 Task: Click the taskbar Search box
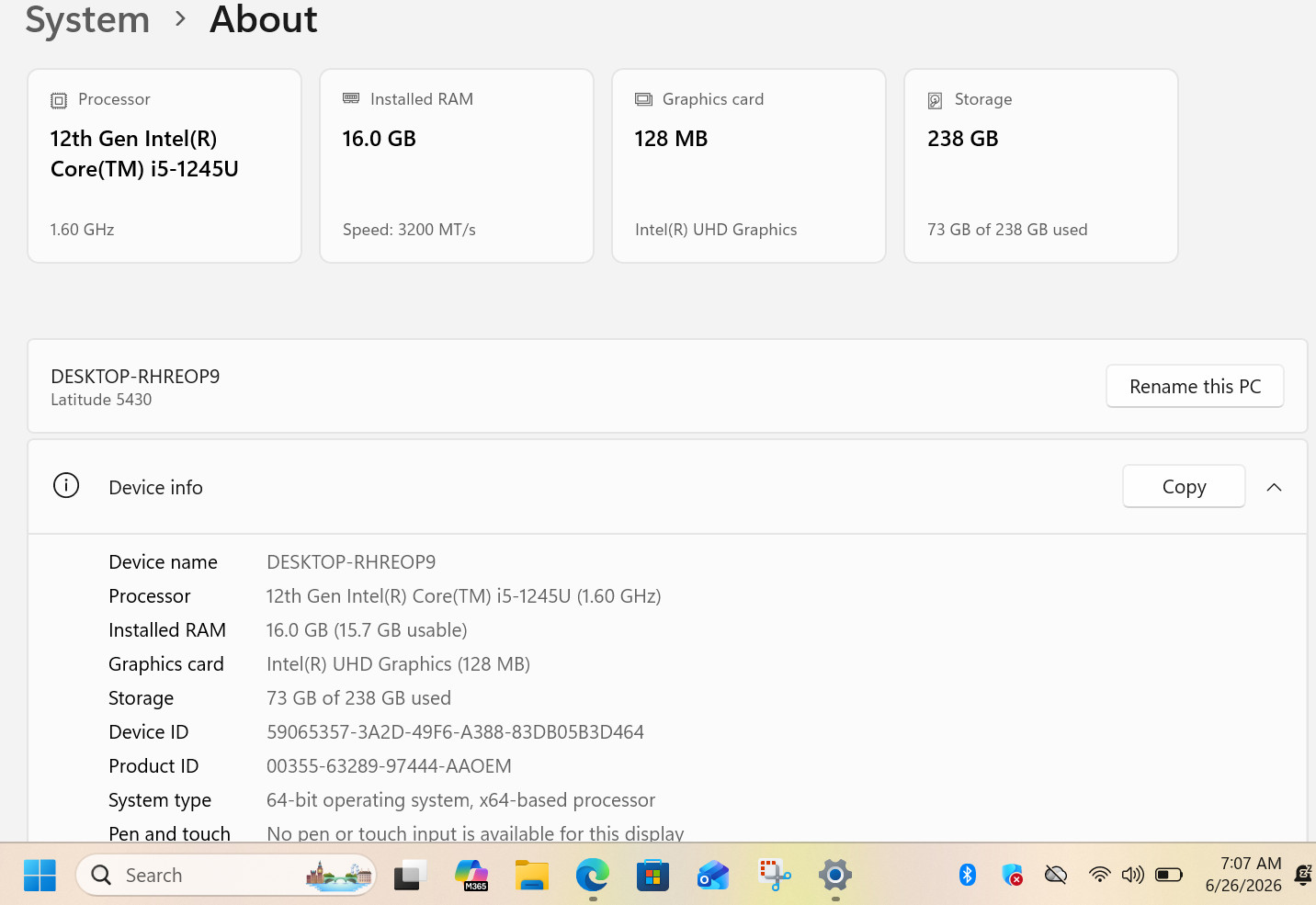tap(226, 875)
